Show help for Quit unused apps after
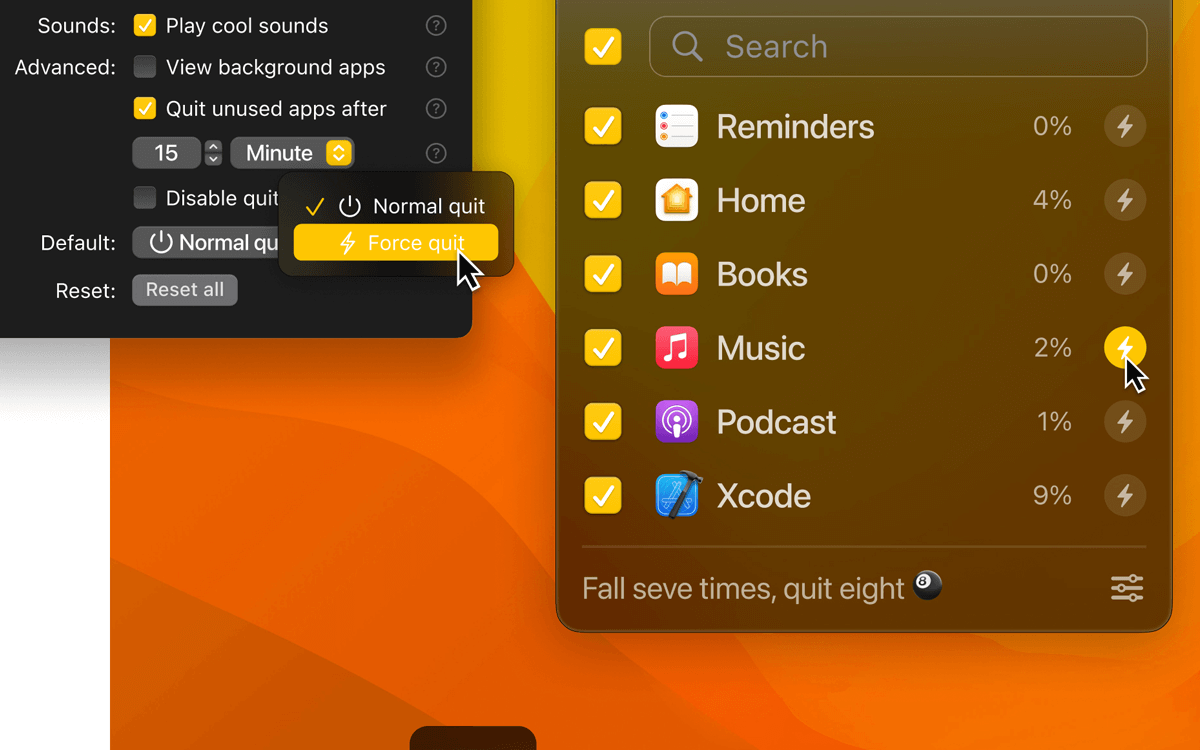The height and width of the screenshot is (750, 1200). 436,109
